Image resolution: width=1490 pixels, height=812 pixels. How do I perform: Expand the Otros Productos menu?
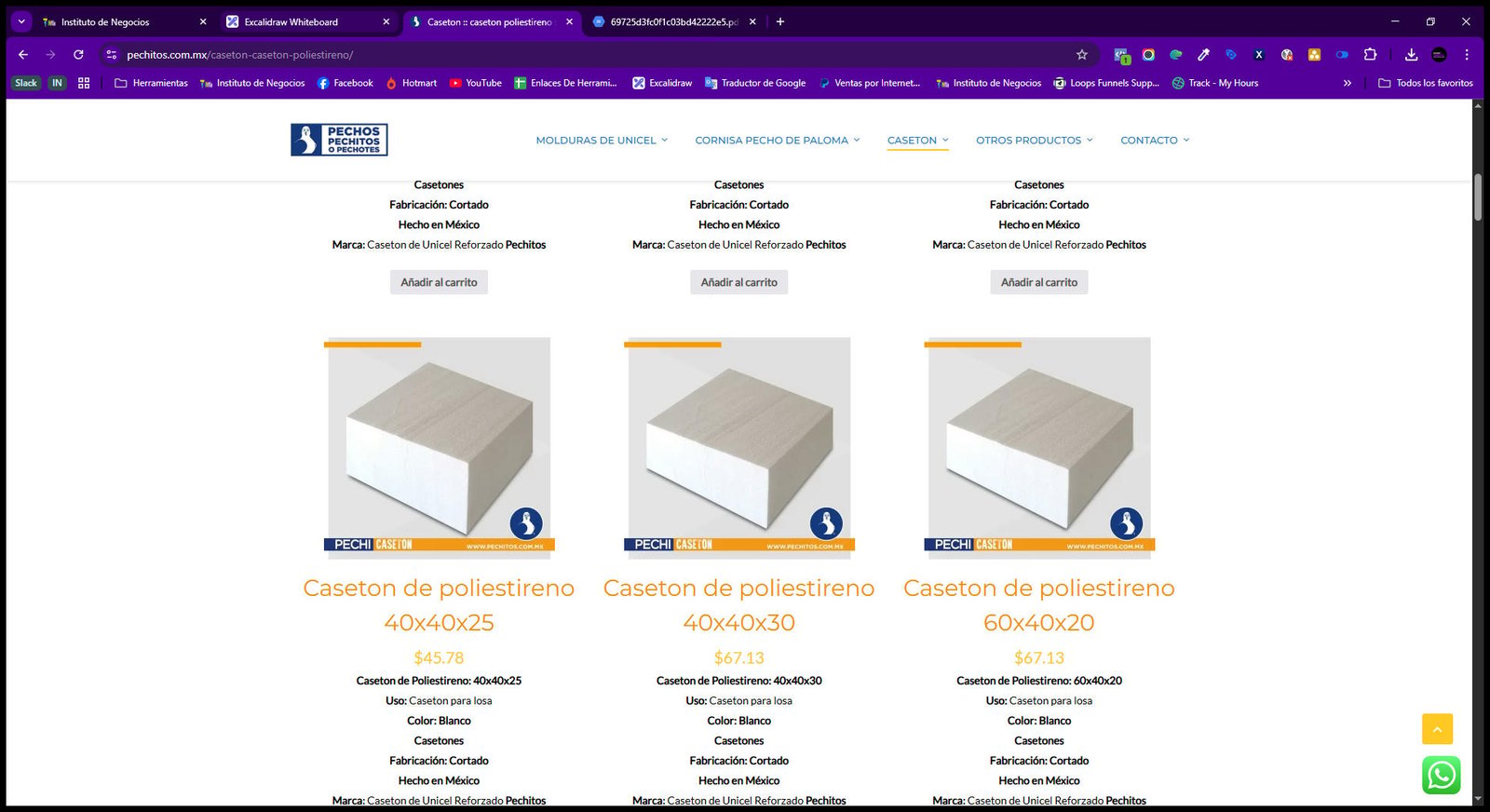1035,141
